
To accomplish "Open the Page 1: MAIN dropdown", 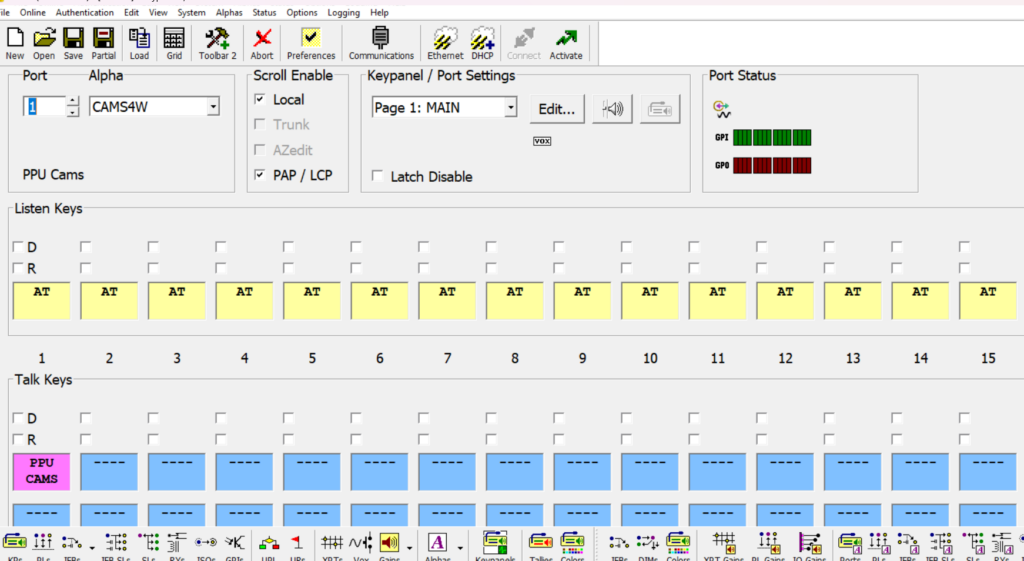I will (510, 107).
